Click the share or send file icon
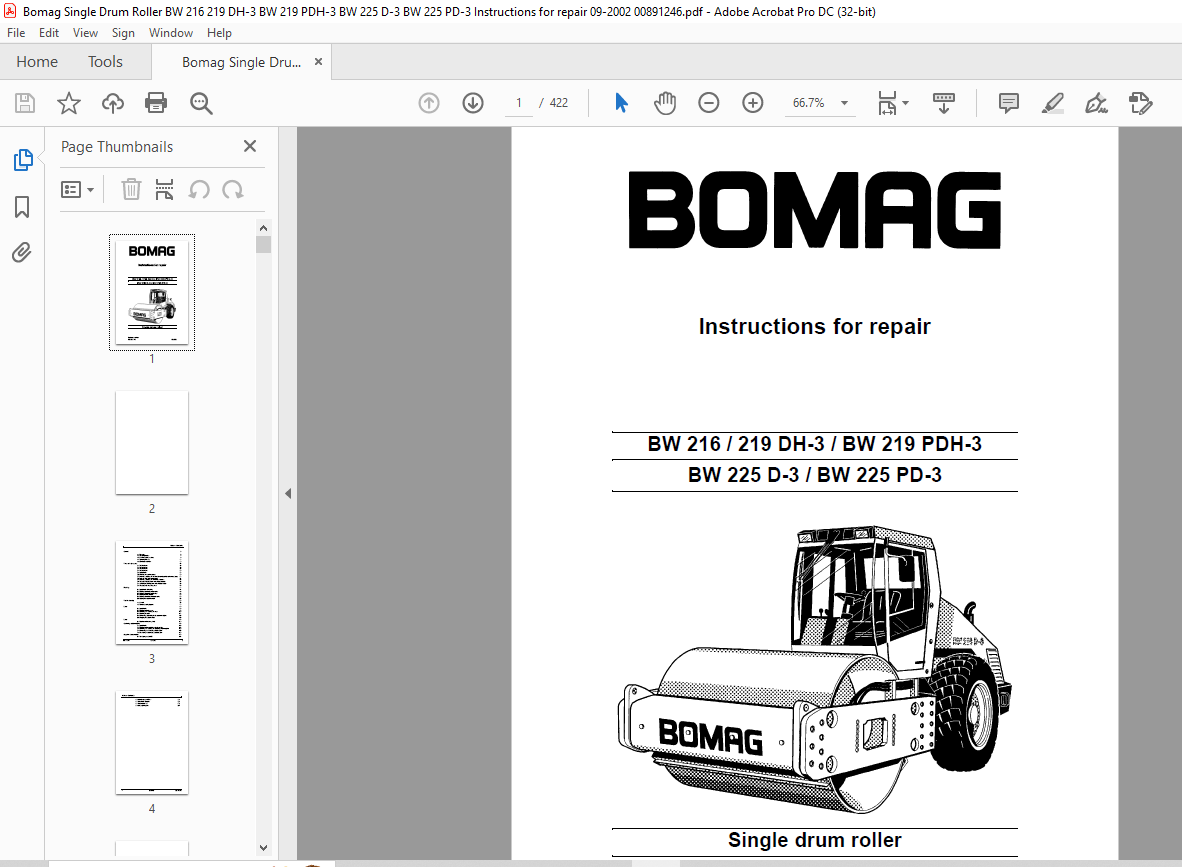1182x867 pixels. pyautogui.click(x=1141, y=103)
